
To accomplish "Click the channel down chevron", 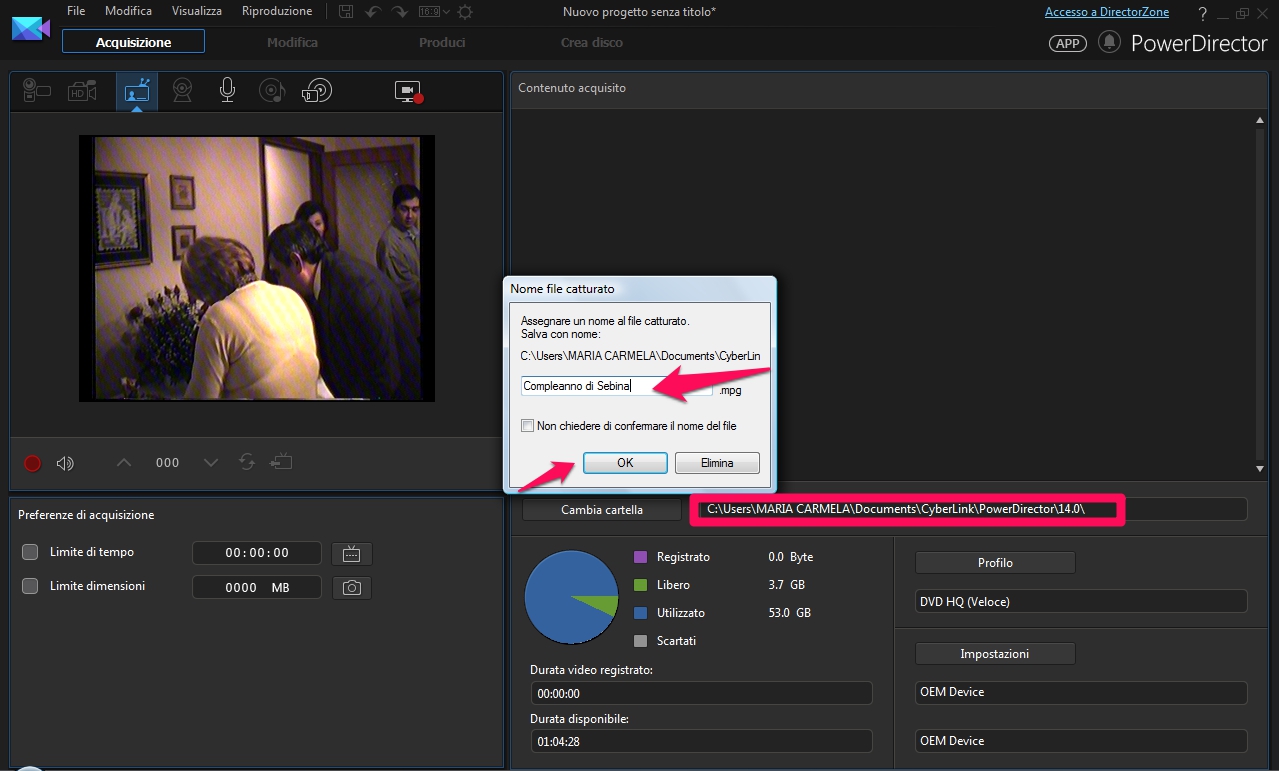I will (x=211, y=462).
